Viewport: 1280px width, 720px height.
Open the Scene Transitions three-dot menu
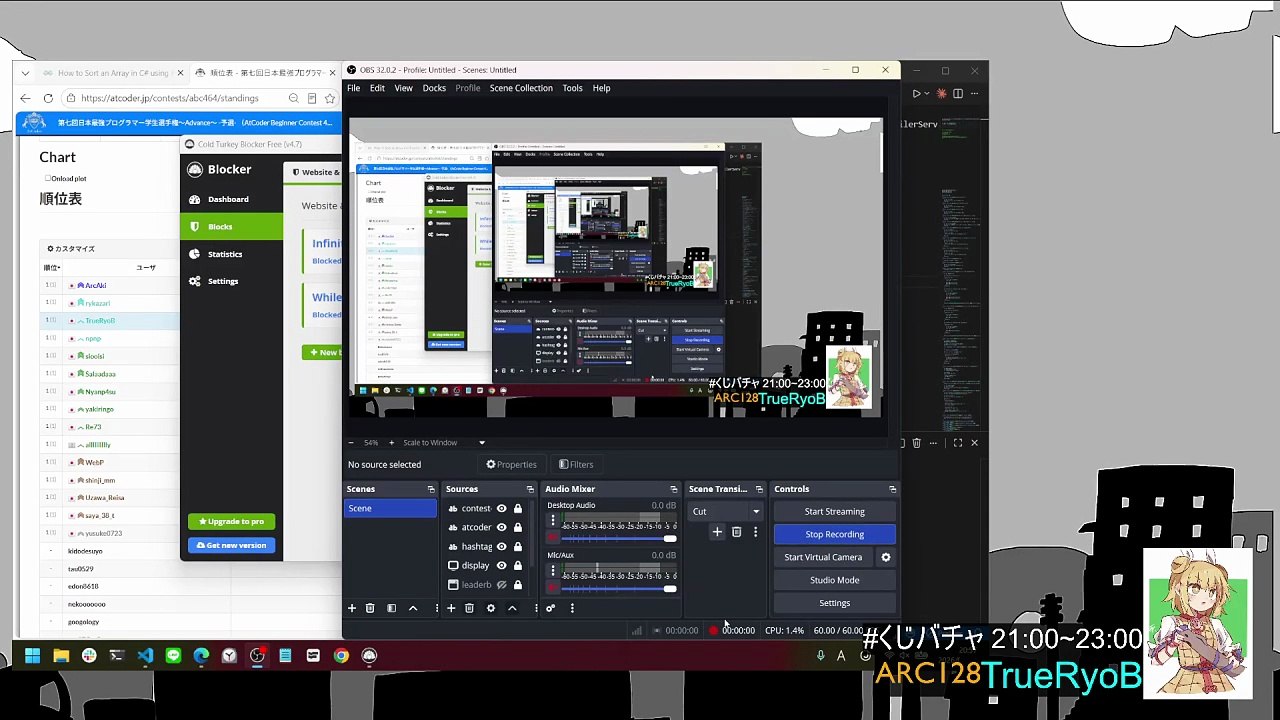click(x=755, y=532)
